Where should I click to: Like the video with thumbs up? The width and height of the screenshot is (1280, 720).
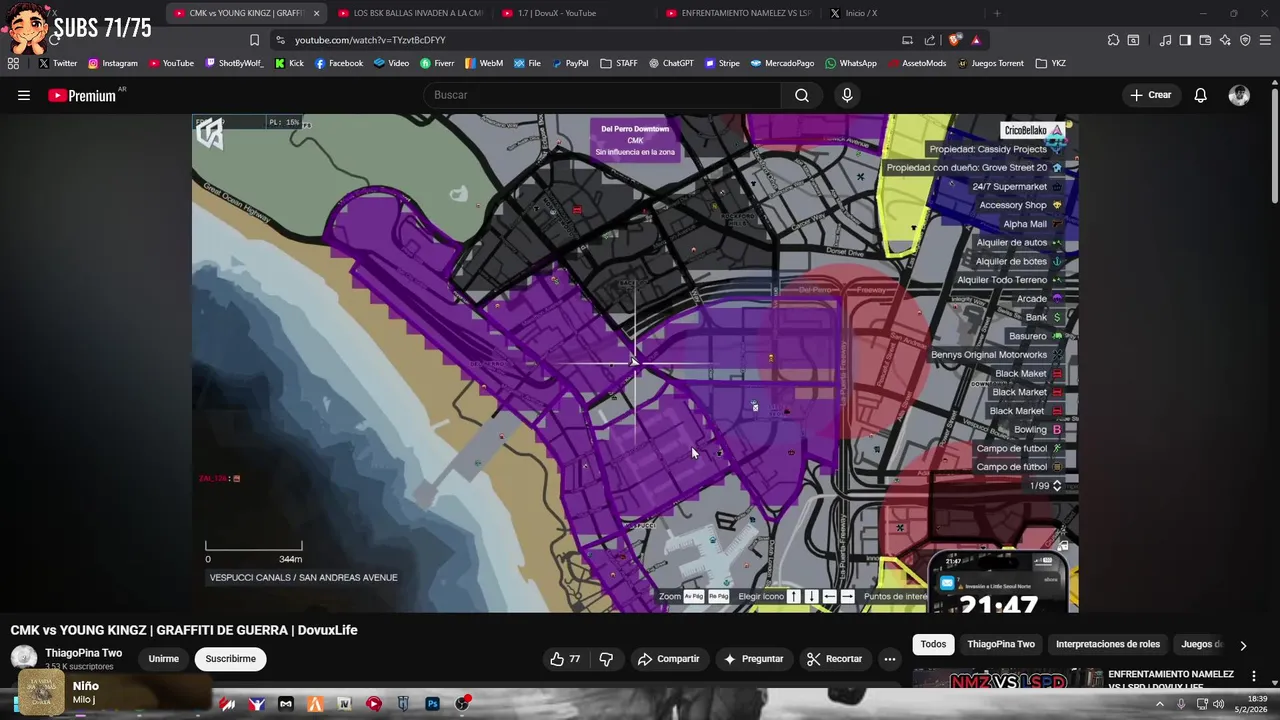tap(565, 659)
